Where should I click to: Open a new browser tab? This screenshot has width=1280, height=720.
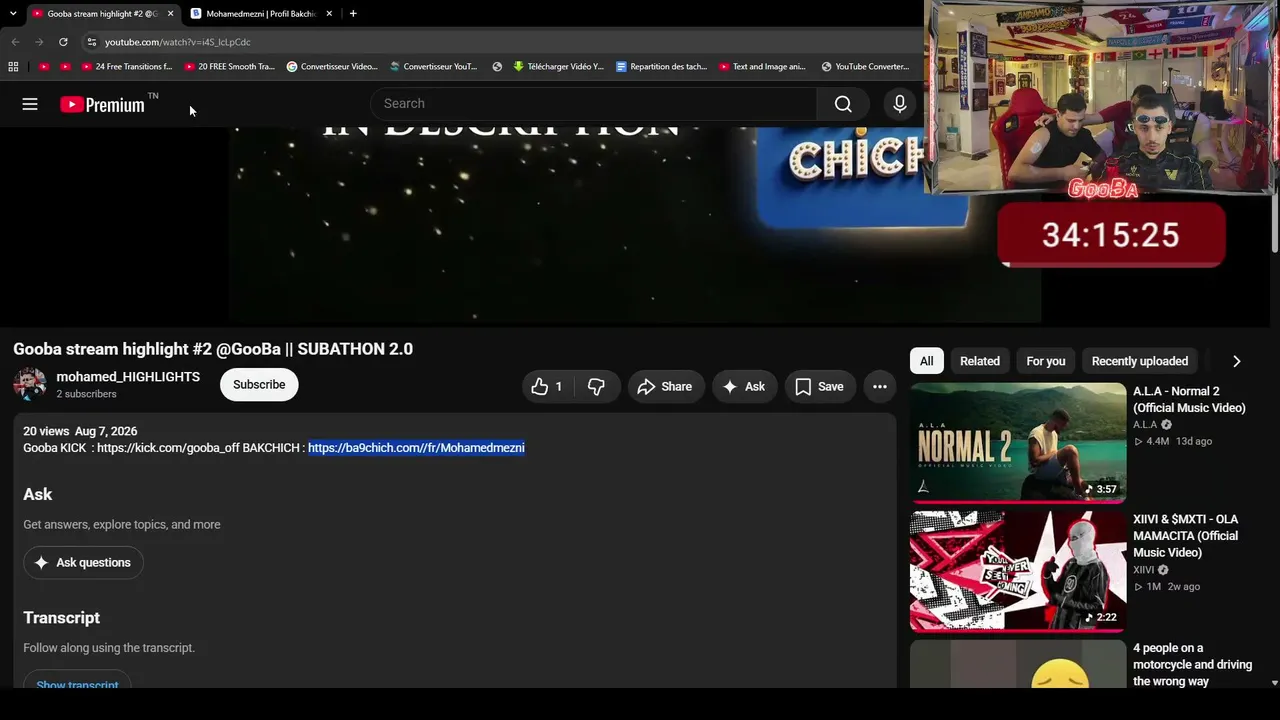point(353,14)
